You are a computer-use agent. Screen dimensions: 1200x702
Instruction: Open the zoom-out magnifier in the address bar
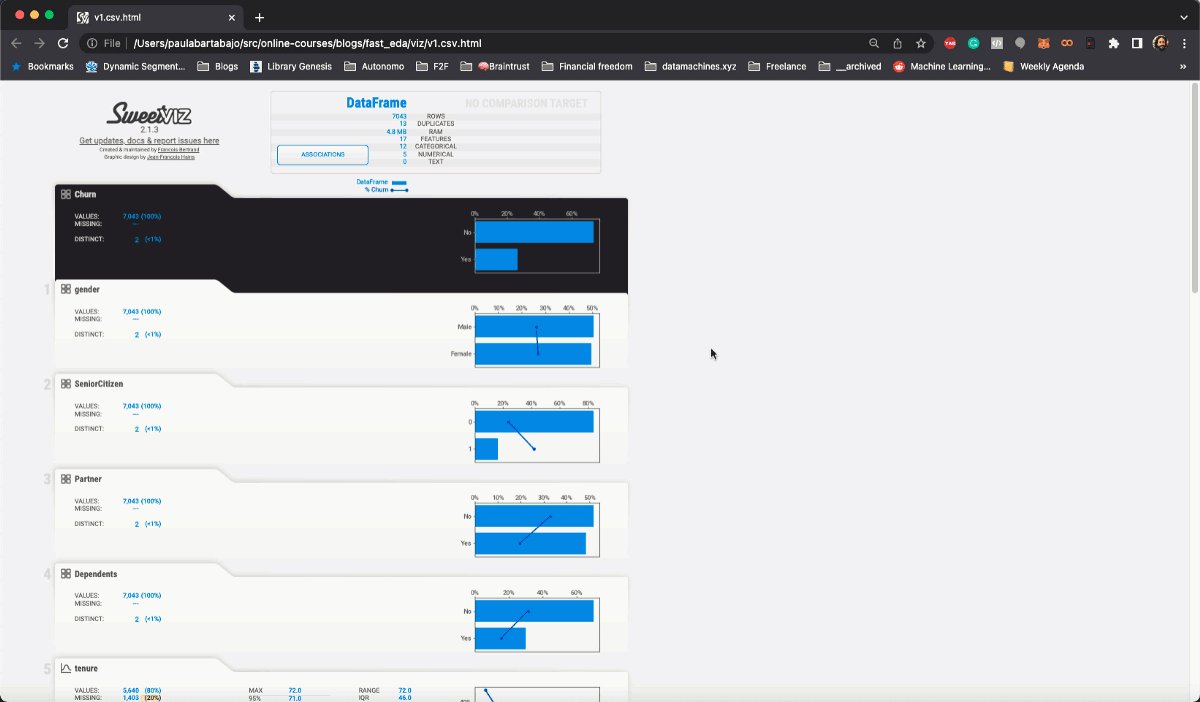click(x=874, y=43)
